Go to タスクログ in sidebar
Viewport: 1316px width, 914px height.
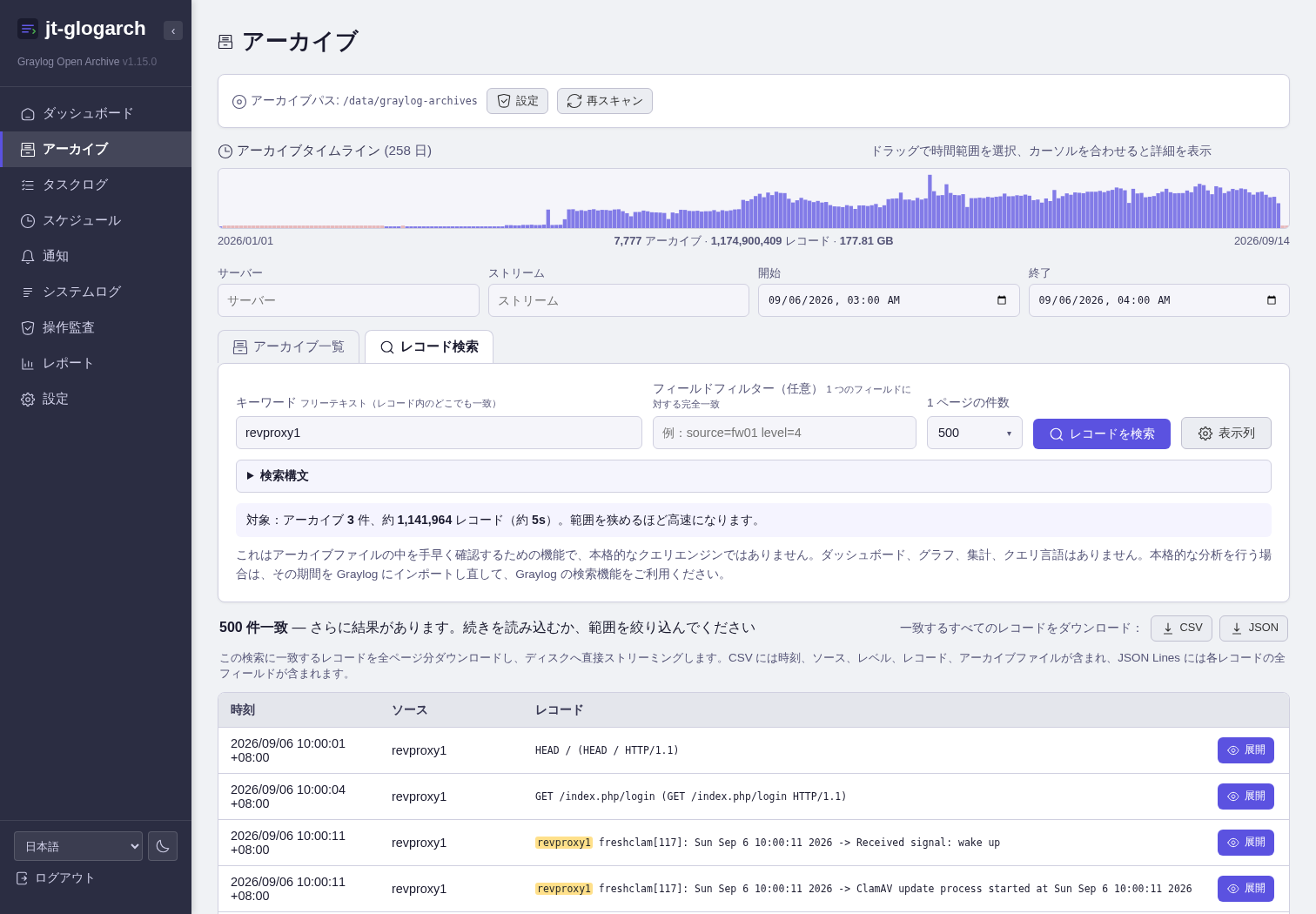coord(96,185)
